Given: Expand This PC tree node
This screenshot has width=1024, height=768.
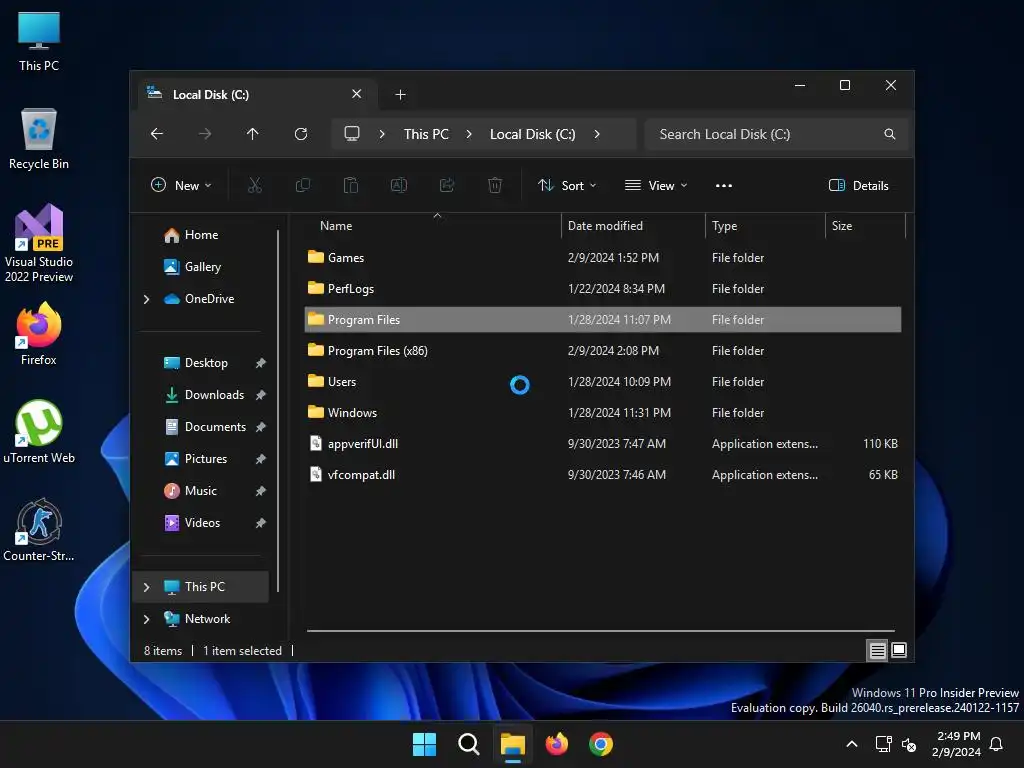Looking at the screenshot, I should [x=146, y=587].
